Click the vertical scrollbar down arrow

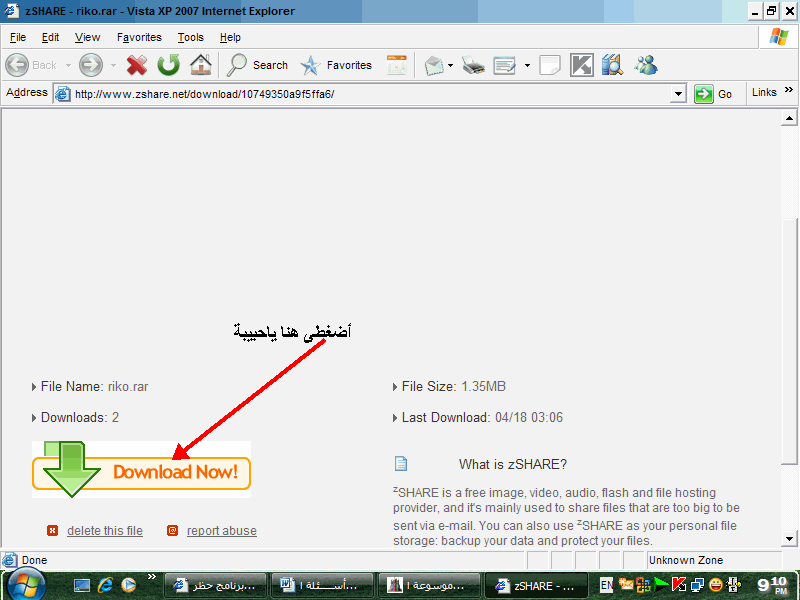[789, 538]
